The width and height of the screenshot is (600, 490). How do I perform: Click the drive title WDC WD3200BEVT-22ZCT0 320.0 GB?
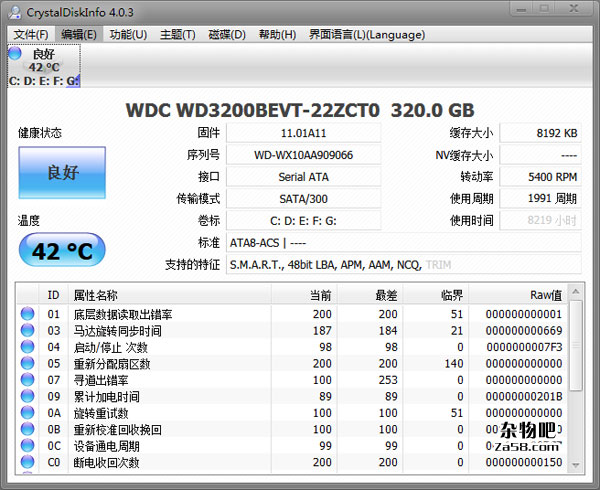(300, 110)
